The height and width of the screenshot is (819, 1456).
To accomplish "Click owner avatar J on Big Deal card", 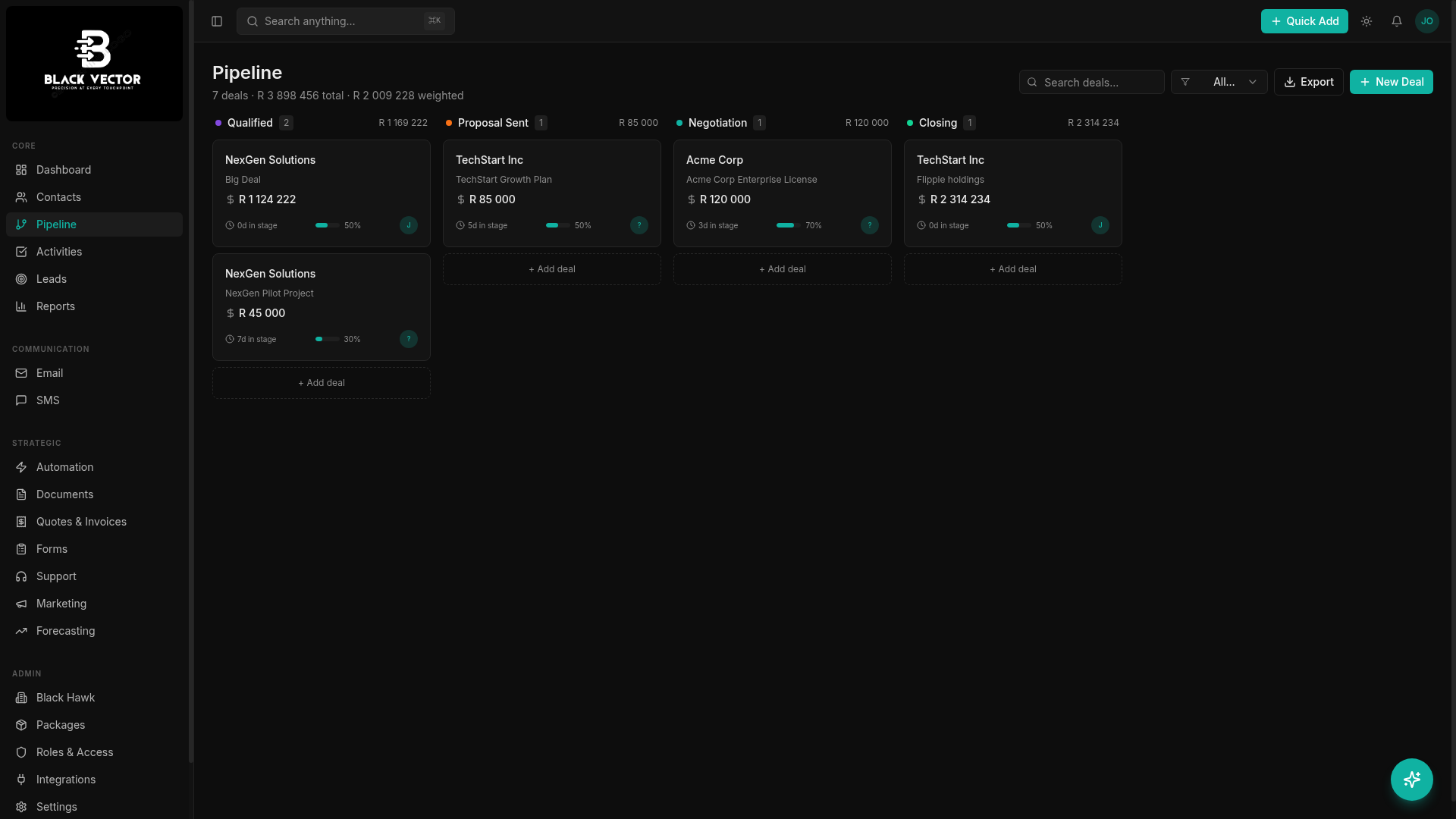I will tap(409, 225).
